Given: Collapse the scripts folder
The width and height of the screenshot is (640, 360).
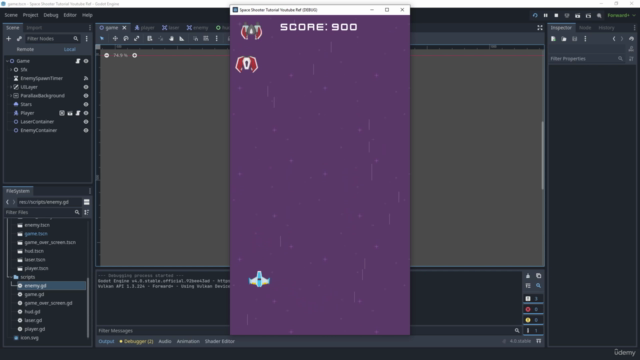Looking at the screenshot, I should tap(11, 277).
